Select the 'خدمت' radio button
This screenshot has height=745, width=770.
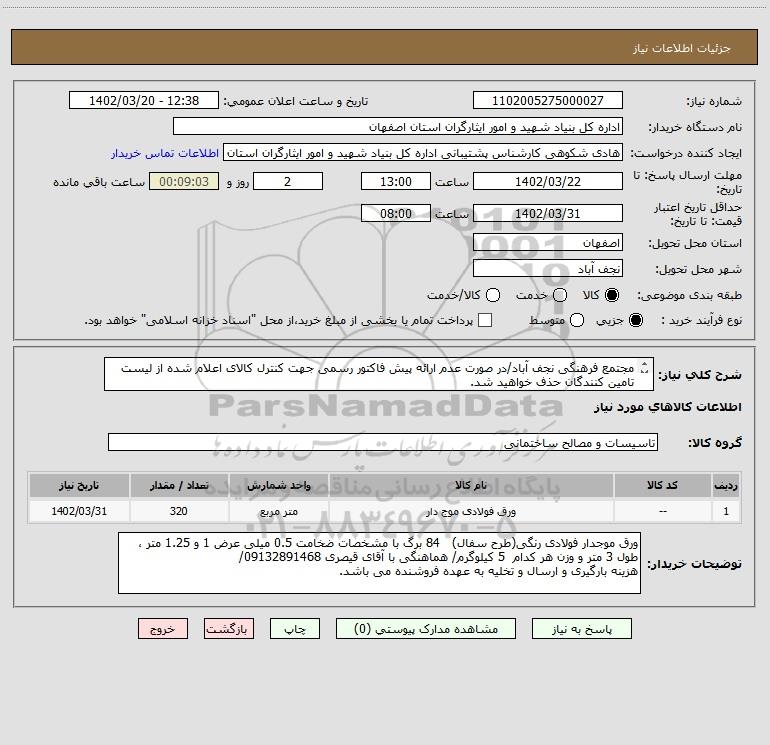coord(560,295)
